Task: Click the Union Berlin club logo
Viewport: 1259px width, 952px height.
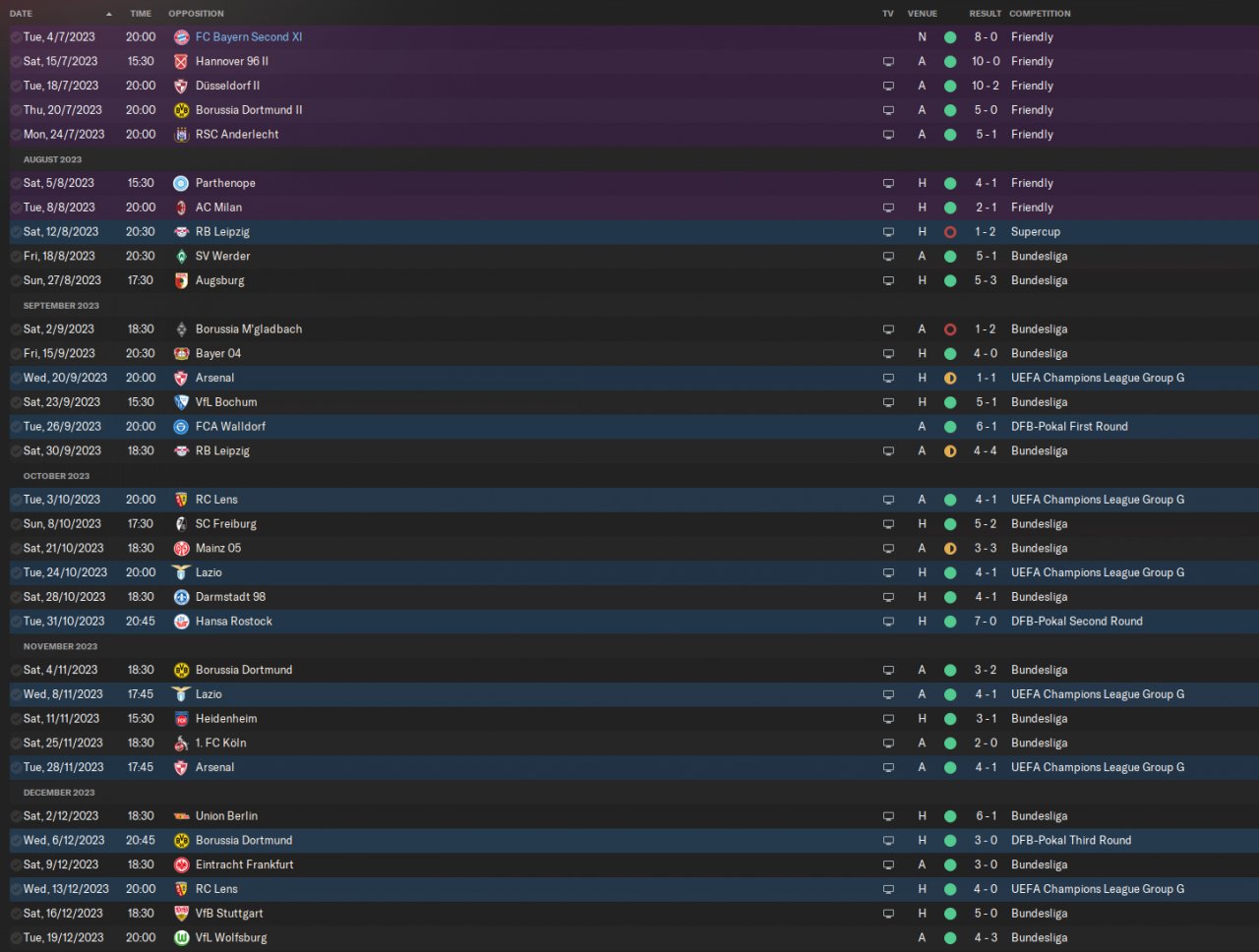Action: coord(181,816)
